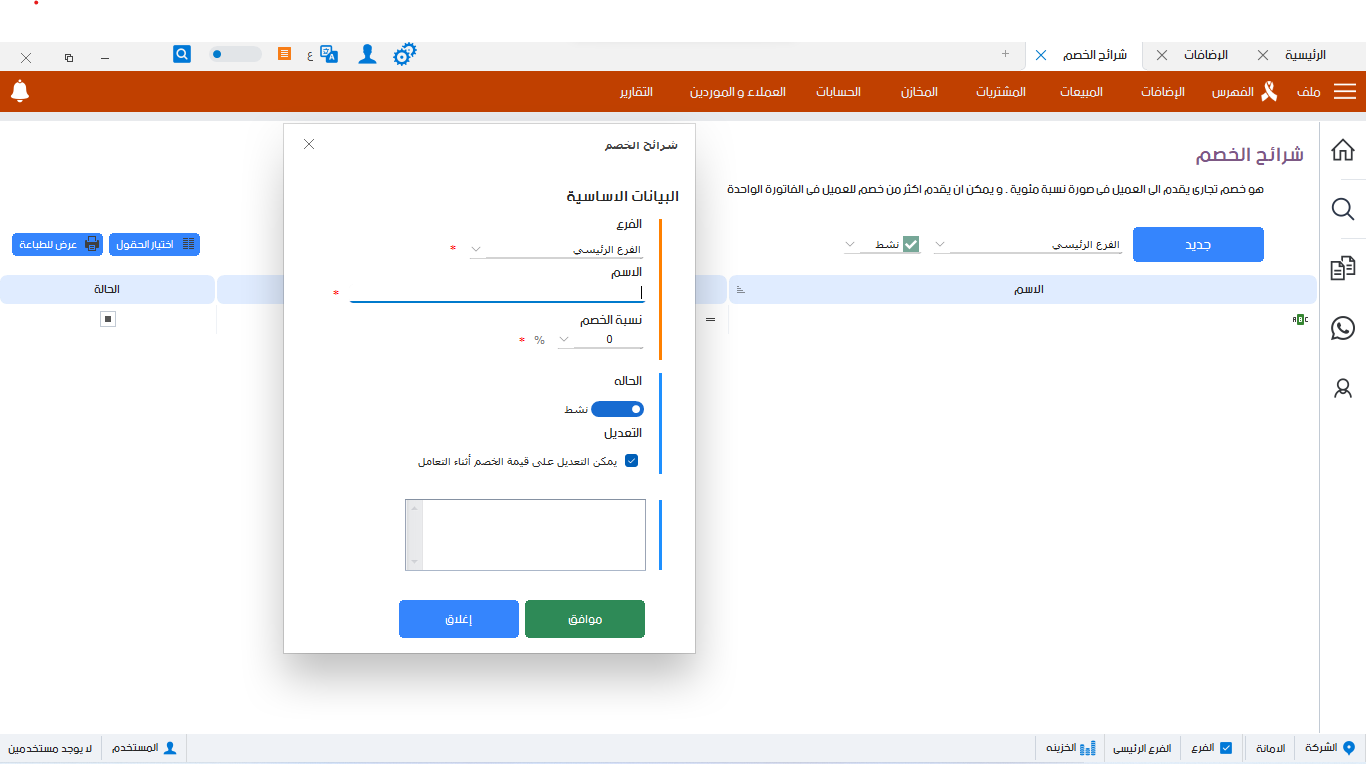Open the documents/copy icon in right sidebar
Image resolution: width=1366 pixels, height=764 pixels.
pos(1343,268)
